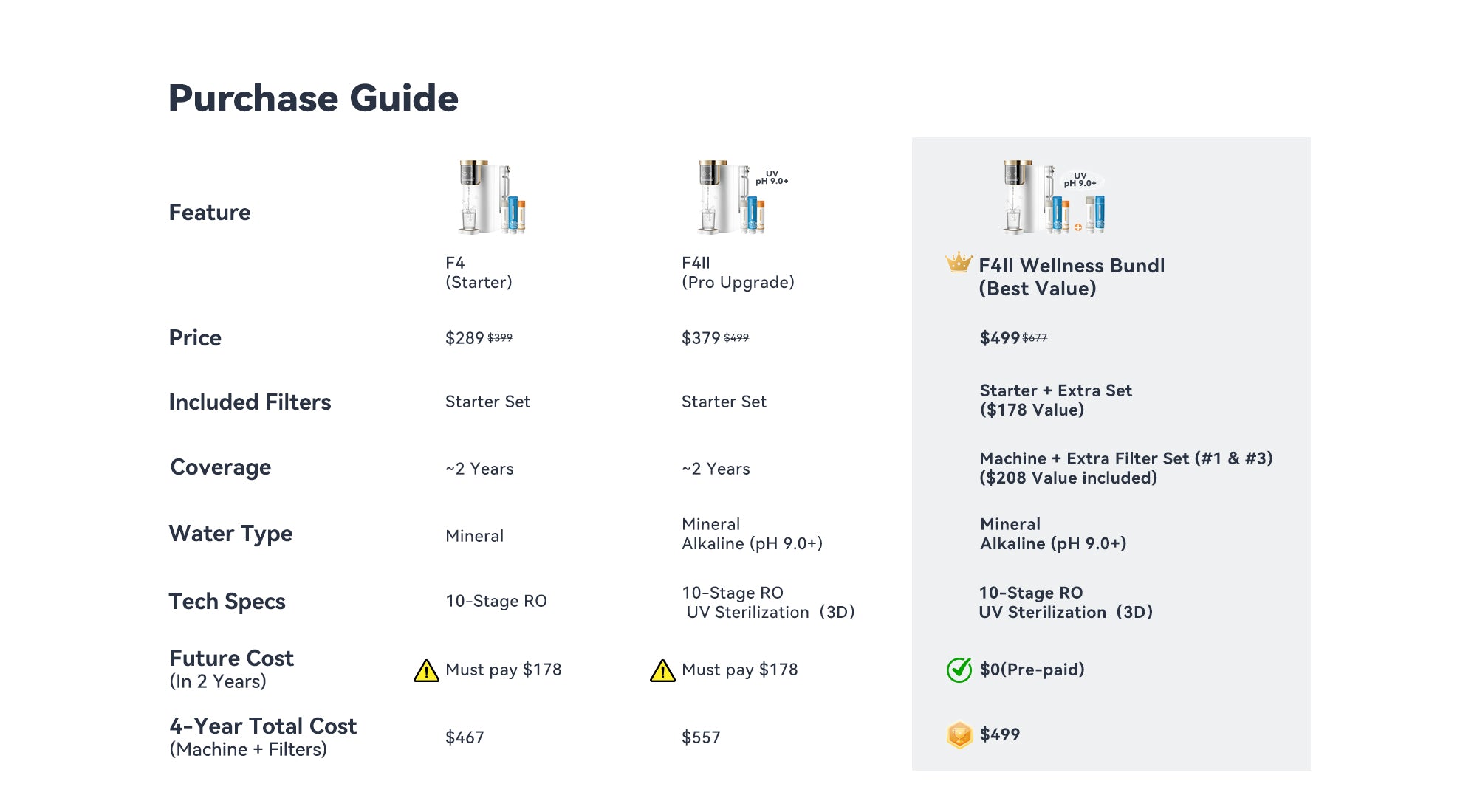Click the green checkmark icon
This screenshot has width=1477, height=812.
click(959, 670)
